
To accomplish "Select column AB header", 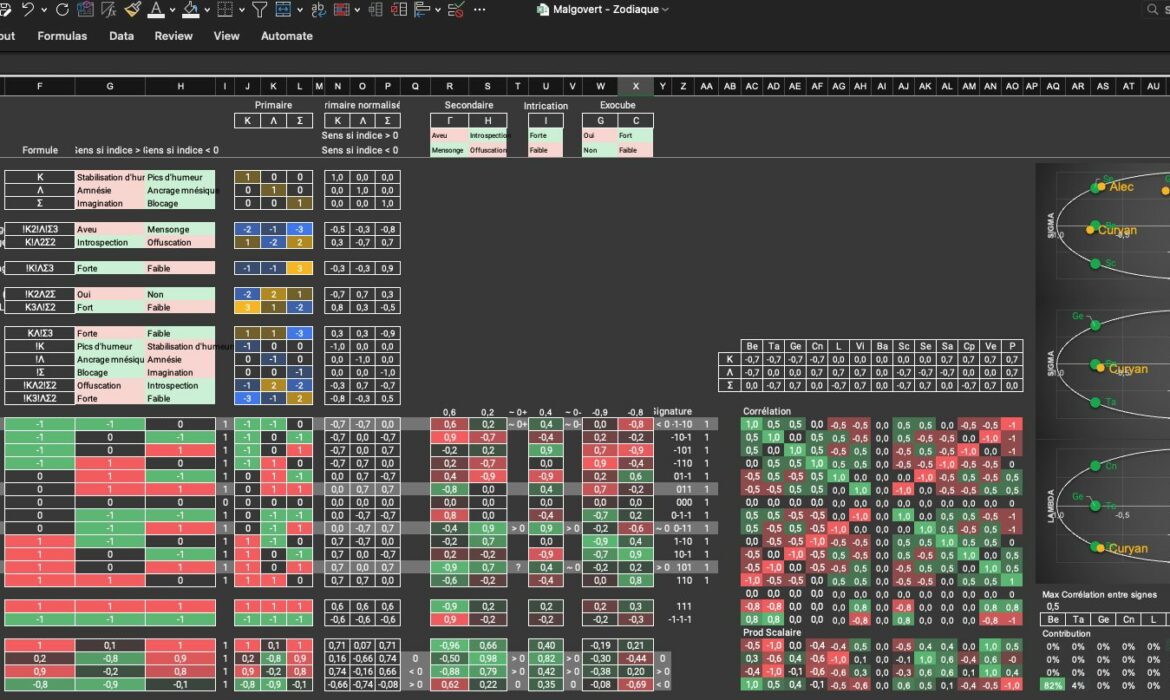I will tap(730, 87).
